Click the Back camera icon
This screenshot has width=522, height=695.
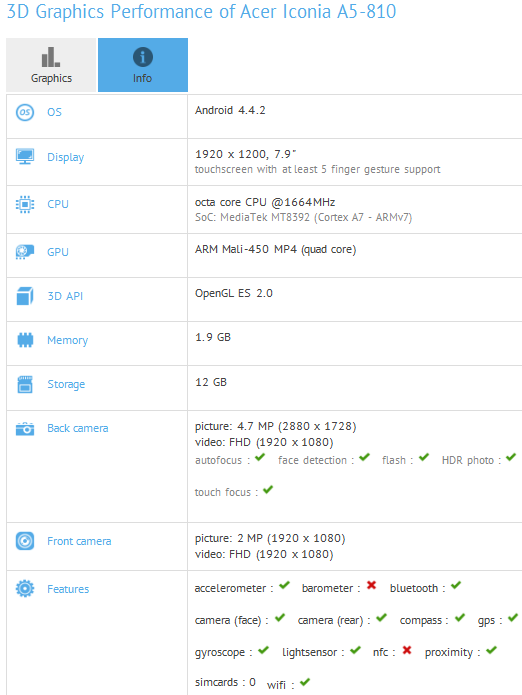coord(25,429)
